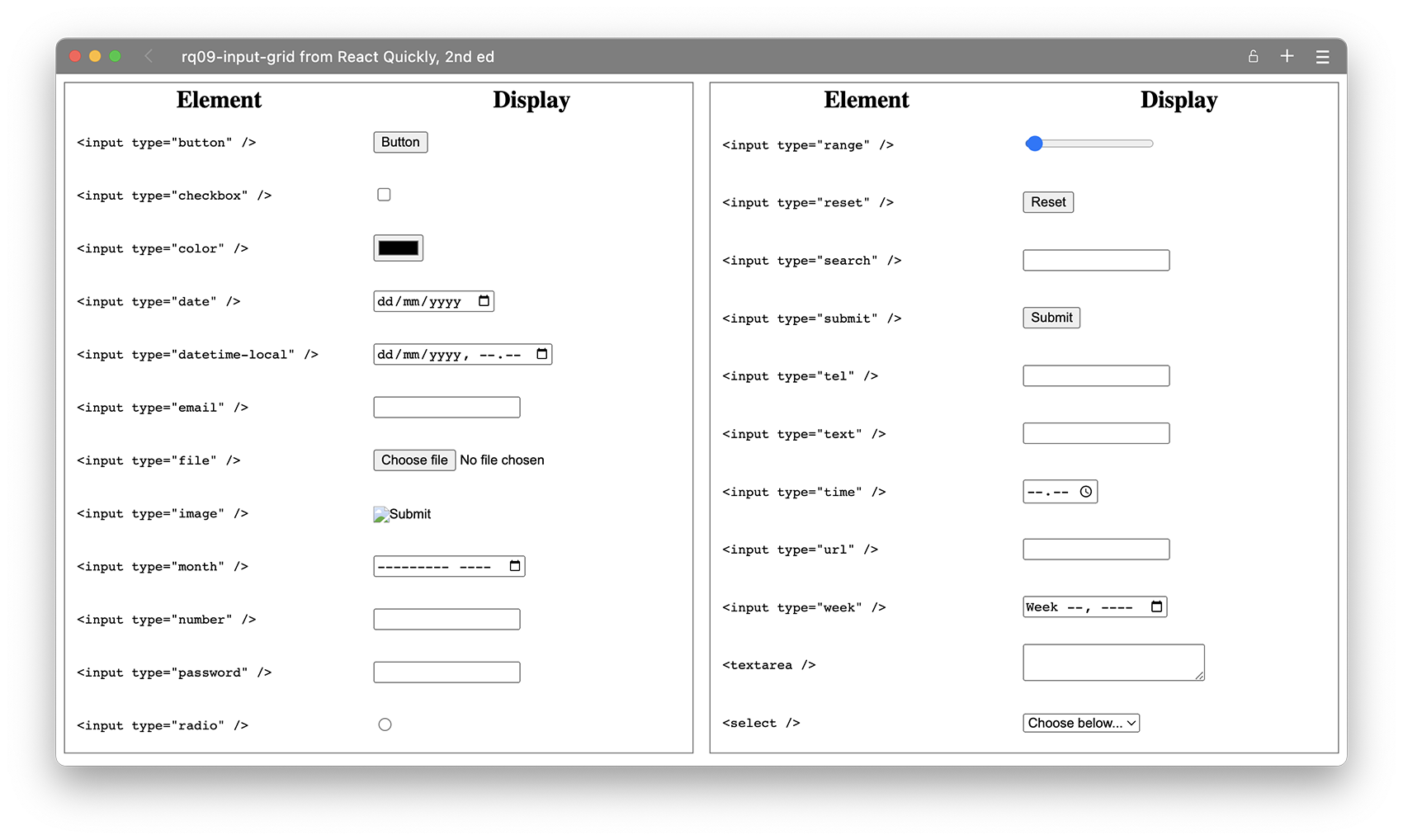Tick the checkbox input
The image size is (1403, 840).
[384, 195]
